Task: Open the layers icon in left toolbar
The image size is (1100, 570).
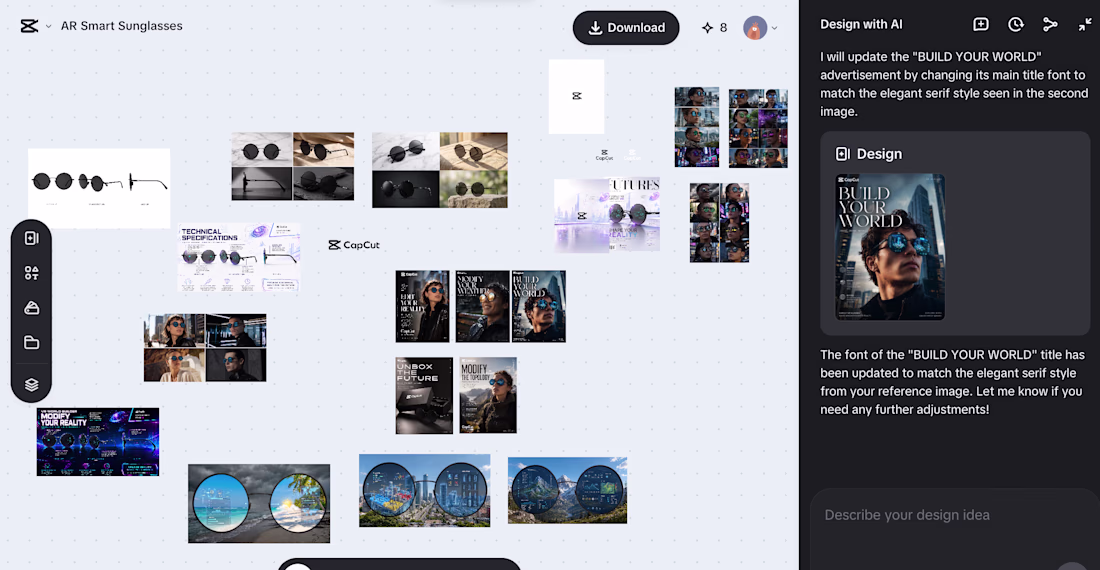Action: (x=32, y=384)
